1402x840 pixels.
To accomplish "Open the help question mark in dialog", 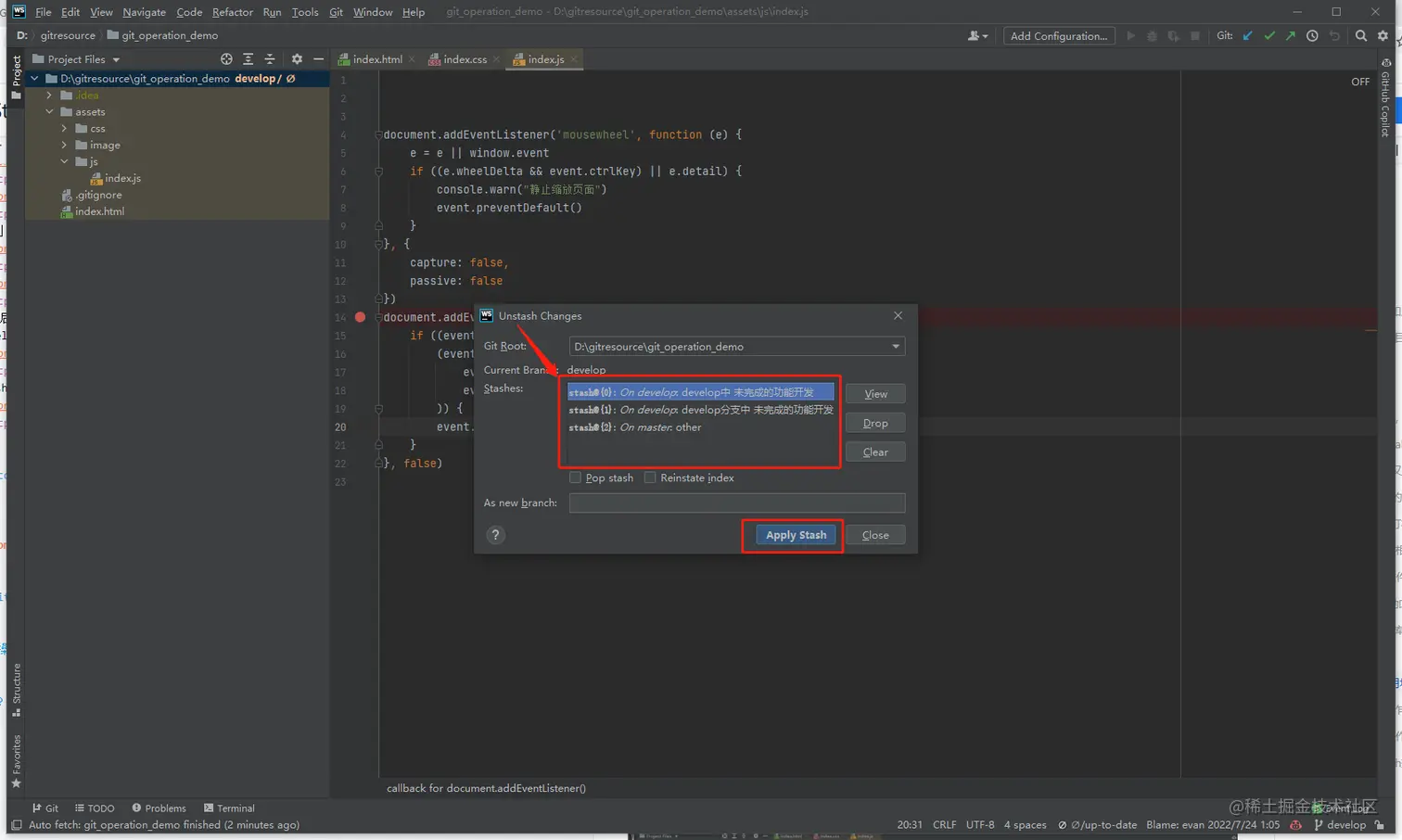I will coord(495,535).
